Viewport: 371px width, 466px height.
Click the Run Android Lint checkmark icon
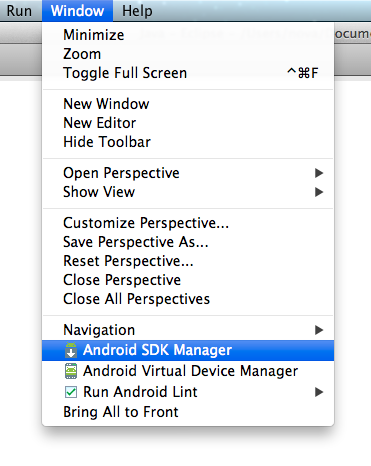(71, 392)
